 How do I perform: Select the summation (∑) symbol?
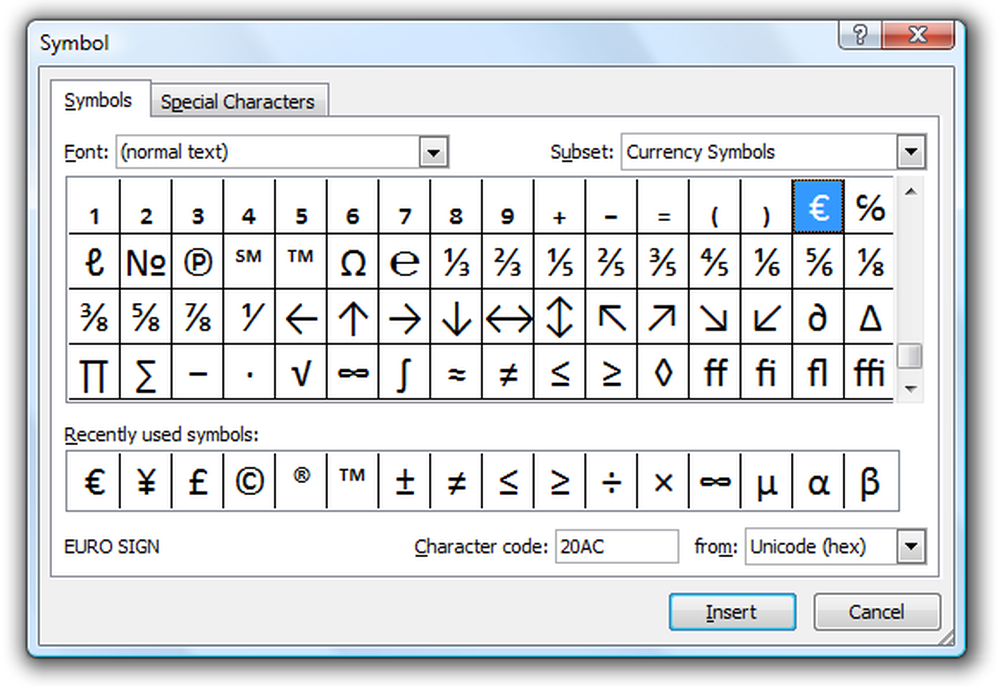pyautogui.click(x=146, y=372)
